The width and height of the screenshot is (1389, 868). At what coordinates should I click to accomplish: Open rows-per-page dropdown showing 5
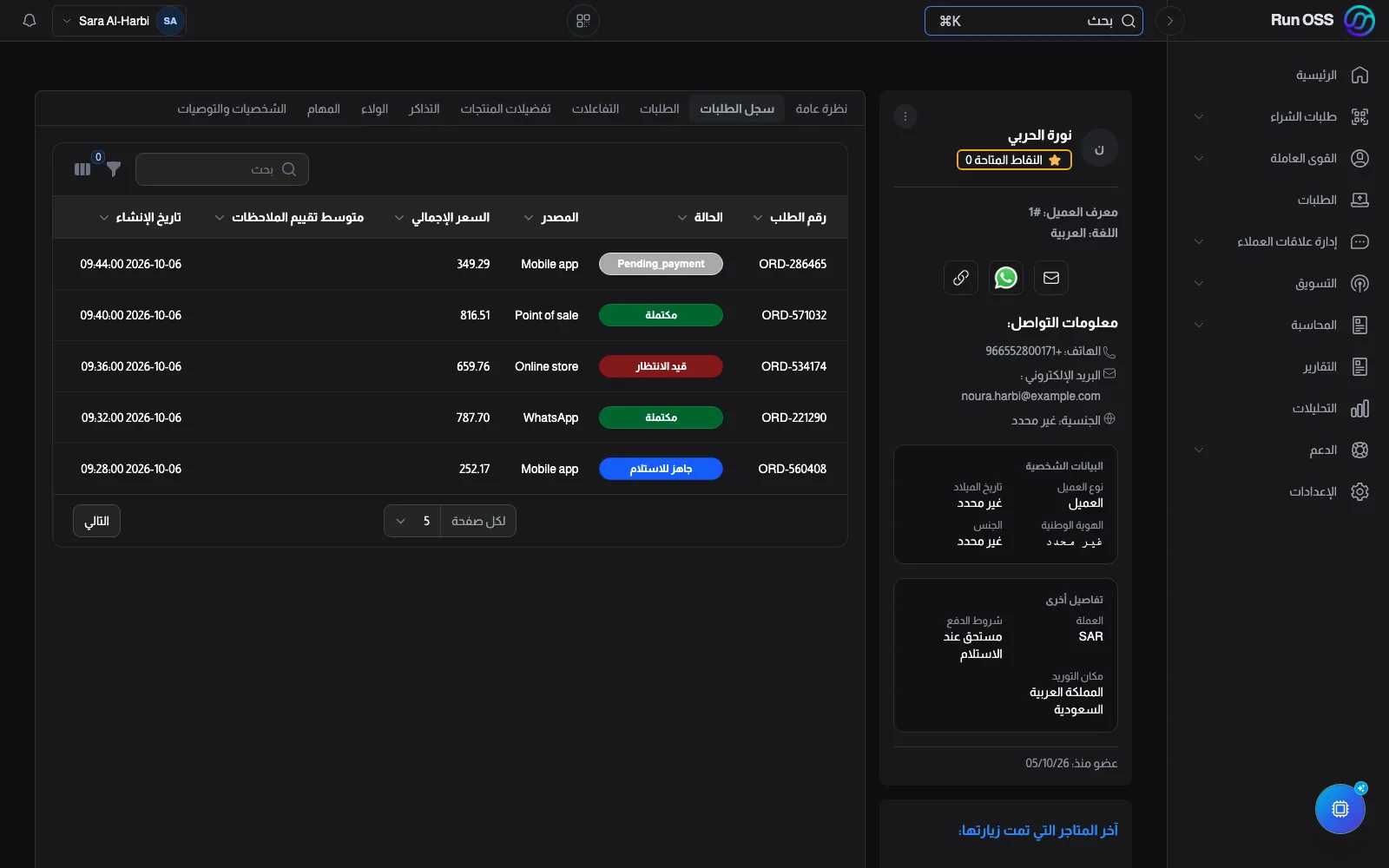click(x=412, y=521)
